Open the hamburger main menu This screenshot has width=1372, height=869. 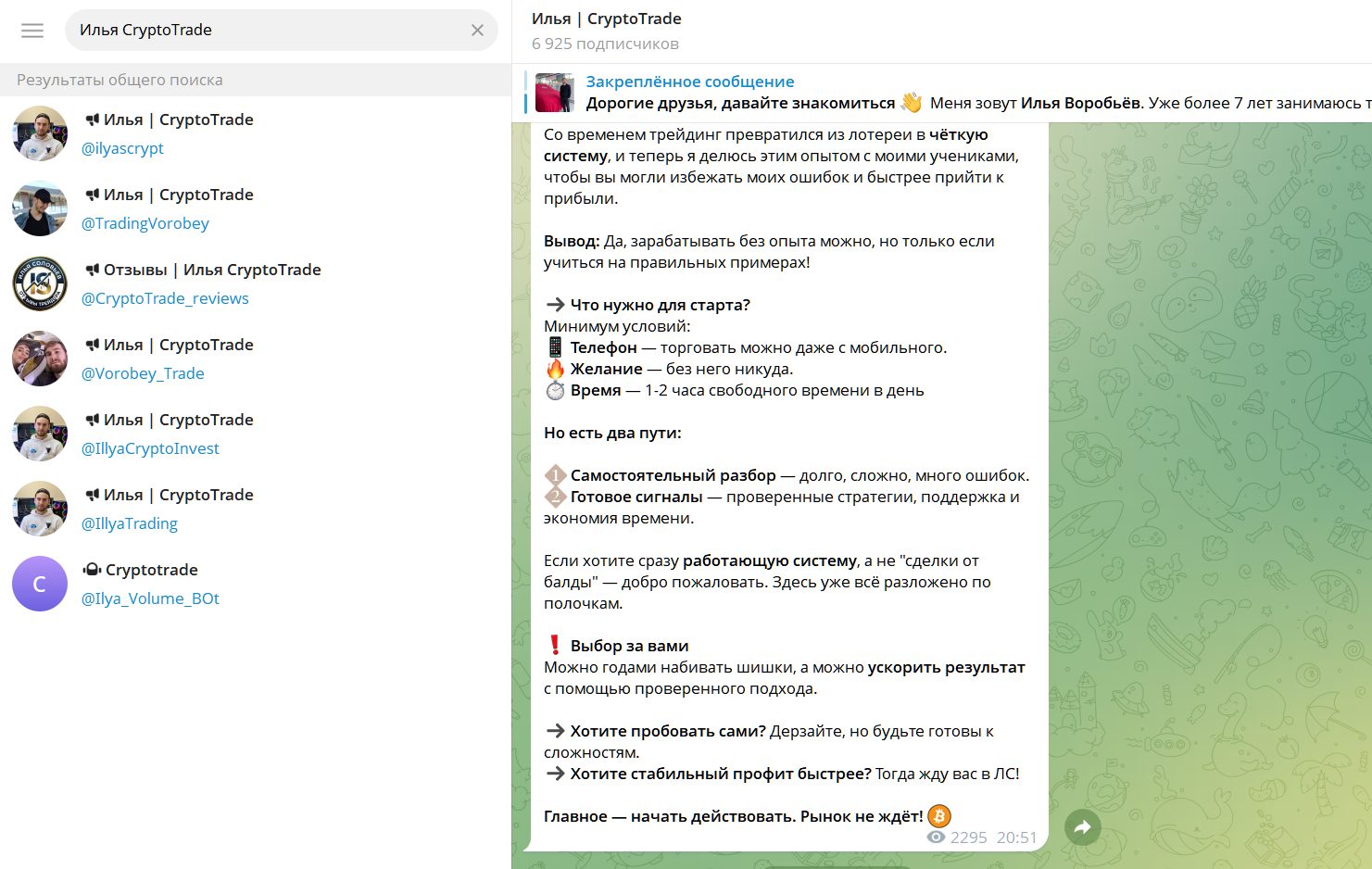(32, 31)
